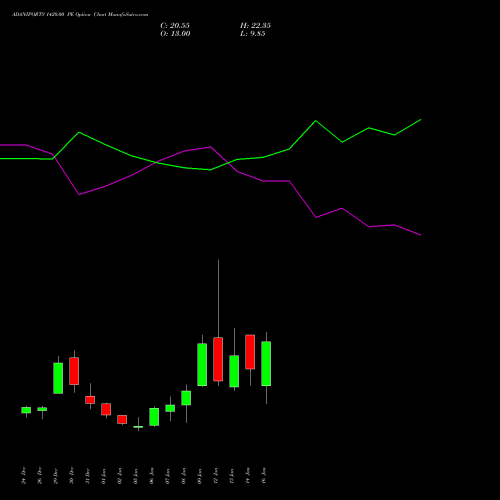The width and height of the screenshot is (500, 500).
Task: Click the 09 Jan tall green candle
Action: tap(202, 365)
